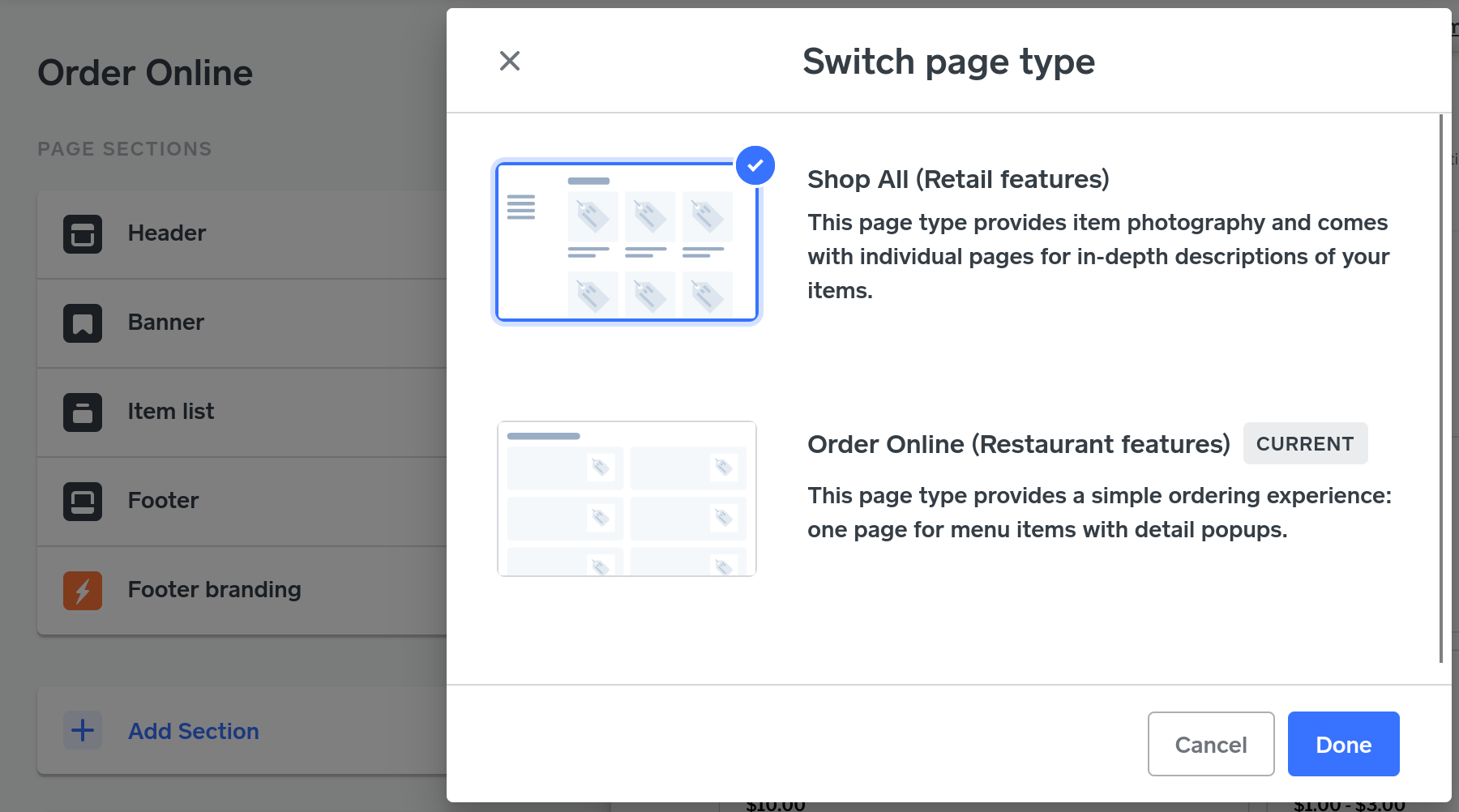Click the blue checkmark on Shop All
This screenshot has width=1459, height=812.
[x=755, y=165]
